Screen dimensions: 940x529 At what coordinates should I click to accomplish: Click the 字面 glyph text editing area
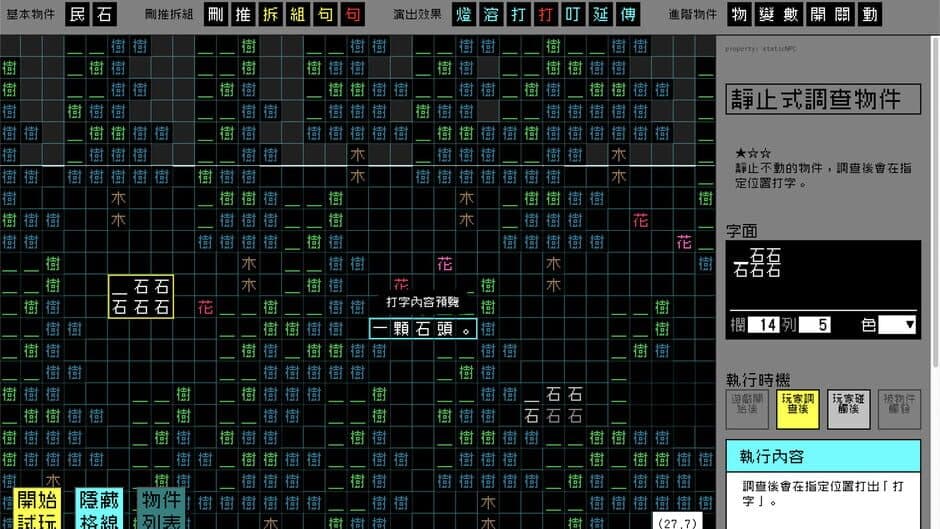click(x=823, y=274)
